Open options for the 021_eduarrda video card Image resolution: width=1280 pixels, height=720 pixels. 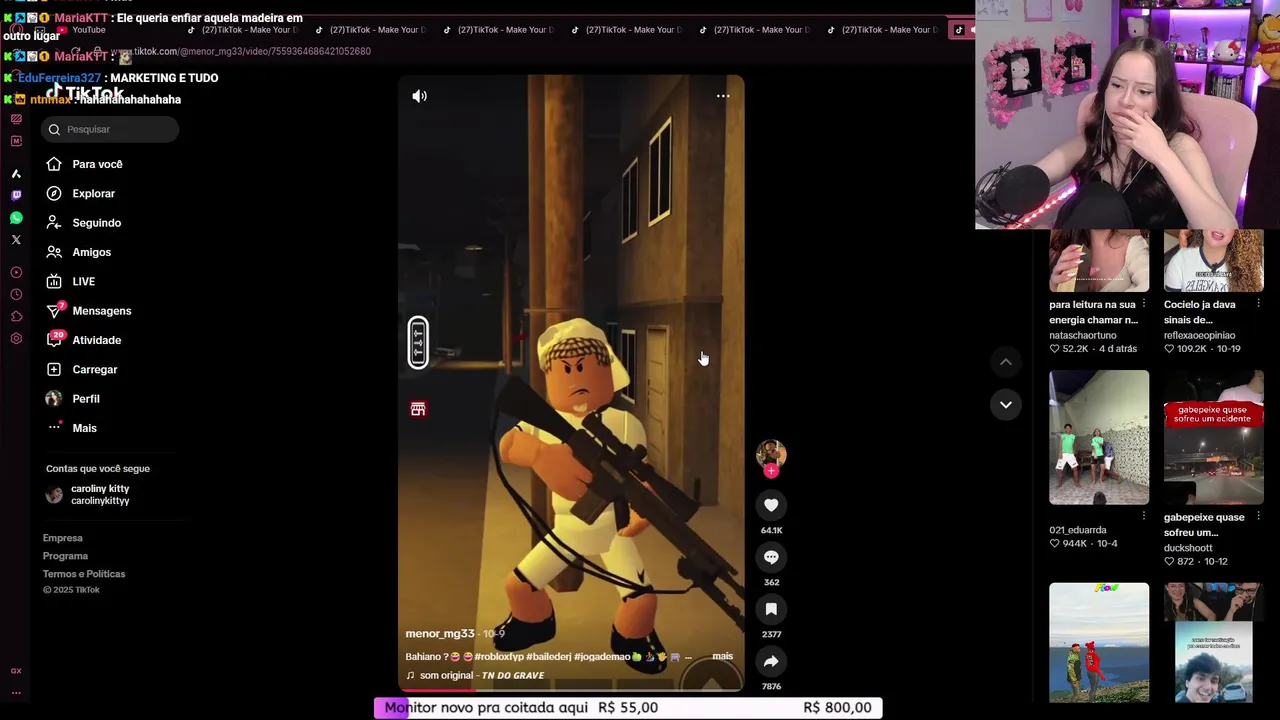(1144, 516)
